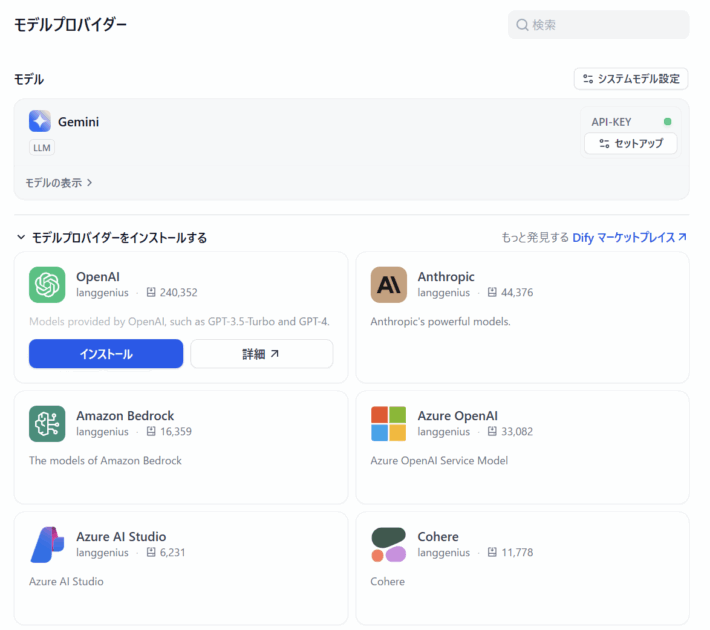The image size is (710, 630).
Task: Click langgenius author under Anthropic
Action: point(443,293)
